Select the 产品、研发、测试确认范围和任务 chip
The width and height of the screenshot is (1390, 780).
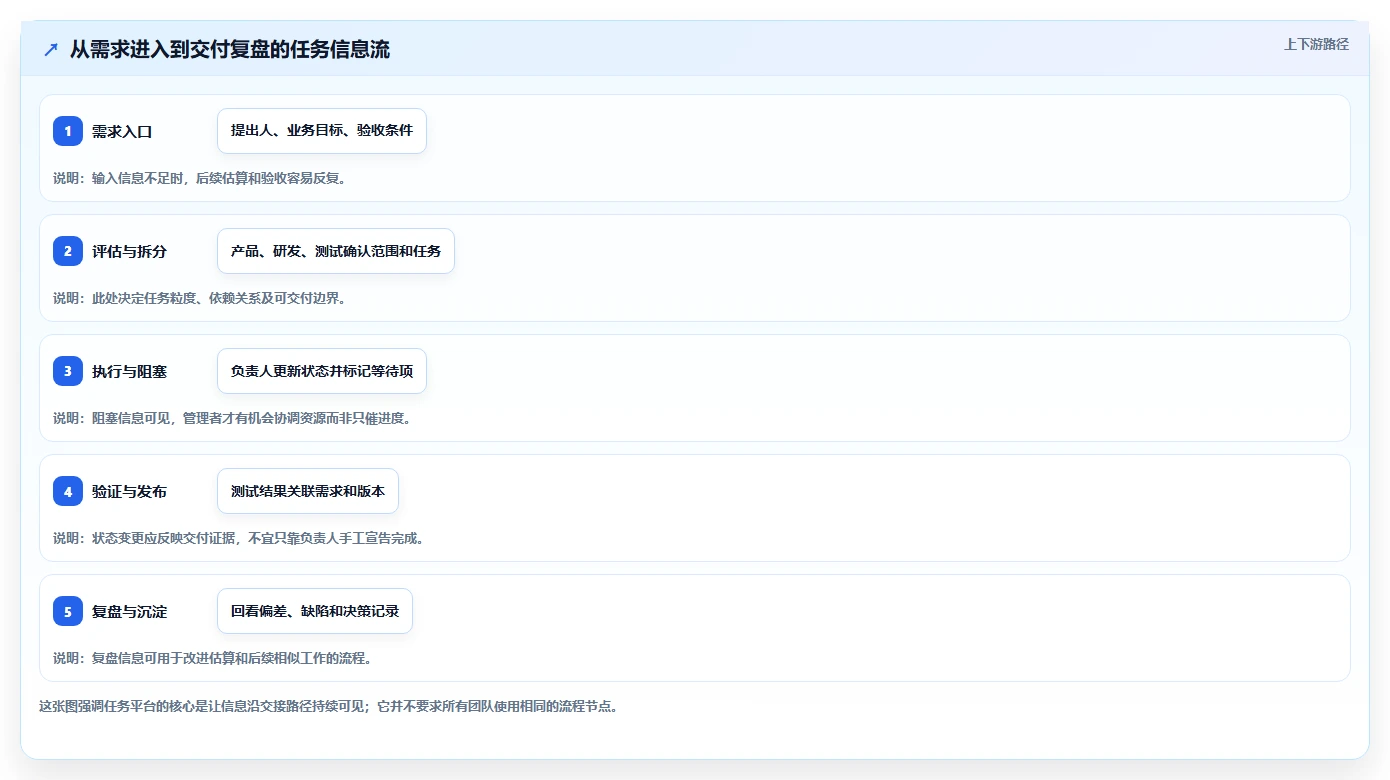(x=336, y=251)
